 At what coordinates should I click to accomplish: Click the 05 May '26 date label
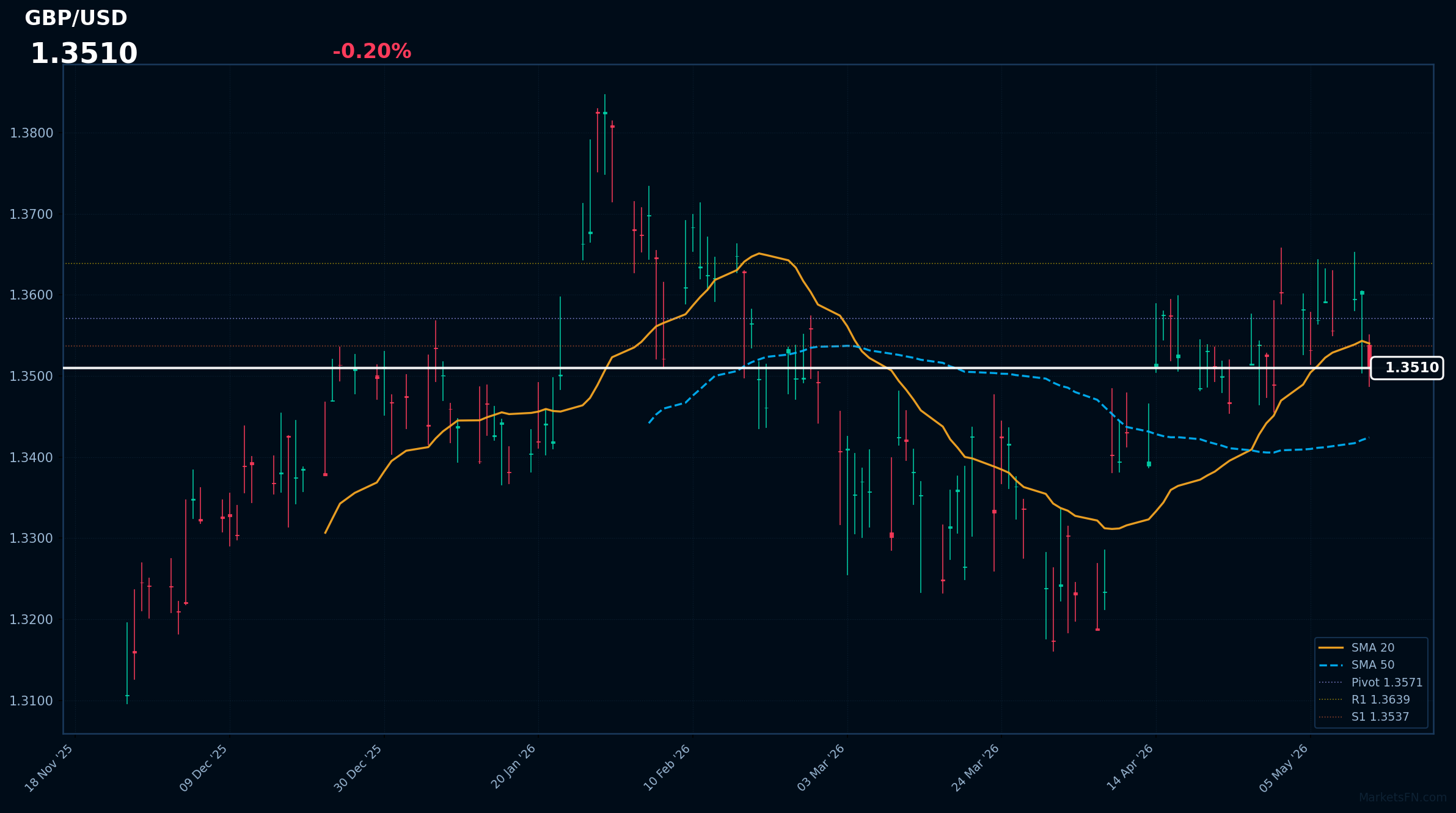[x=1284, y=768]
